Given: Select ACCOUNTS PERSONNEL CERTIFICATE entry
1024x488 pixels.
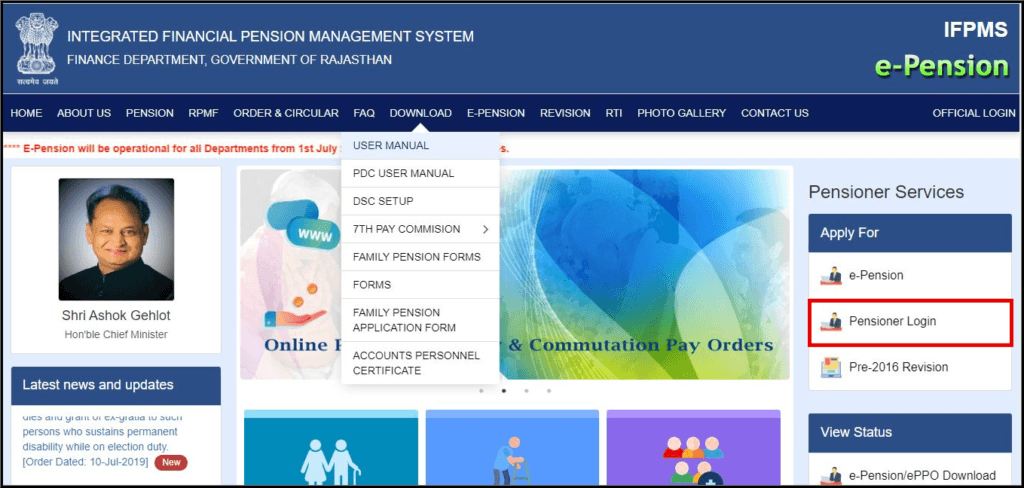Looking at the screenshot, I should (420, 363).
